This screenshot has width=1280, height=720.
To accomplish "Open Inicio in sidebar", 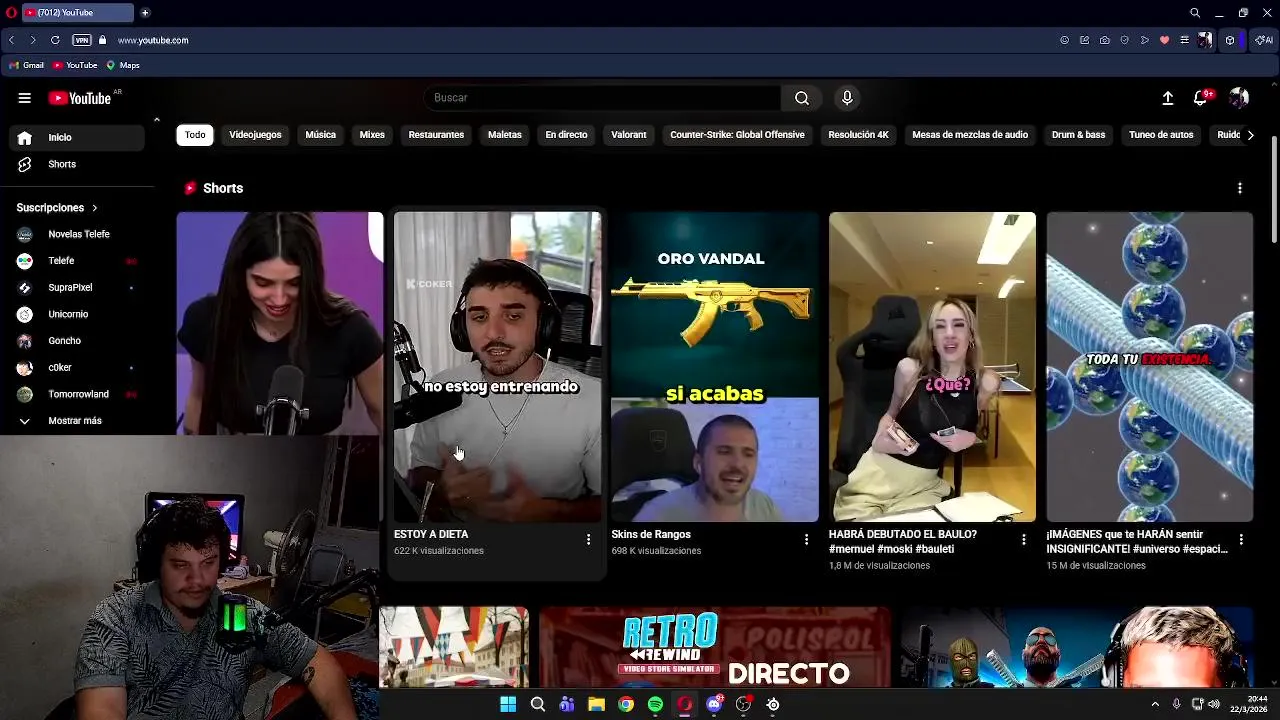I will [76, 138].
